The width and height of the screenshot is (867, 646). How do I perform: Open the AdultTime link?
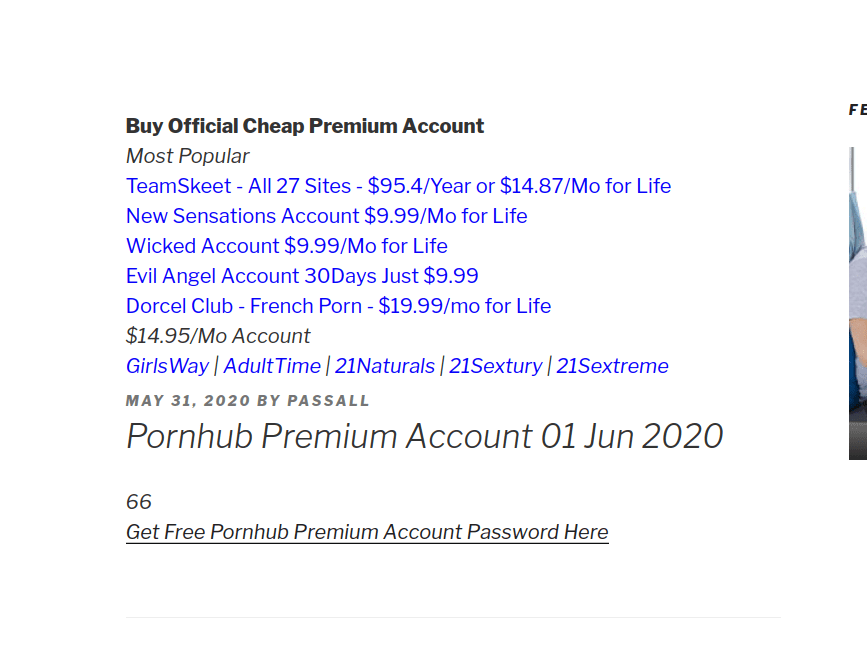[271, 366]
